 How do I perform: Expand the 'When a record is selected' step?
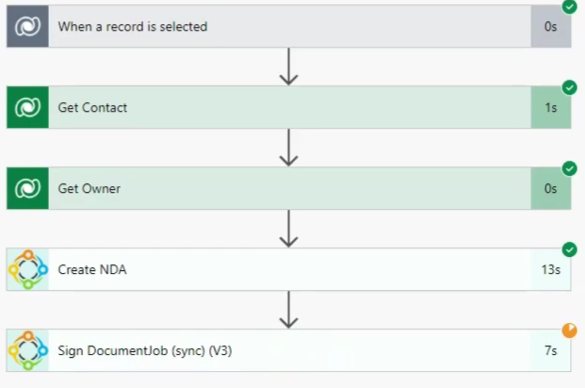tap(289, 26)
